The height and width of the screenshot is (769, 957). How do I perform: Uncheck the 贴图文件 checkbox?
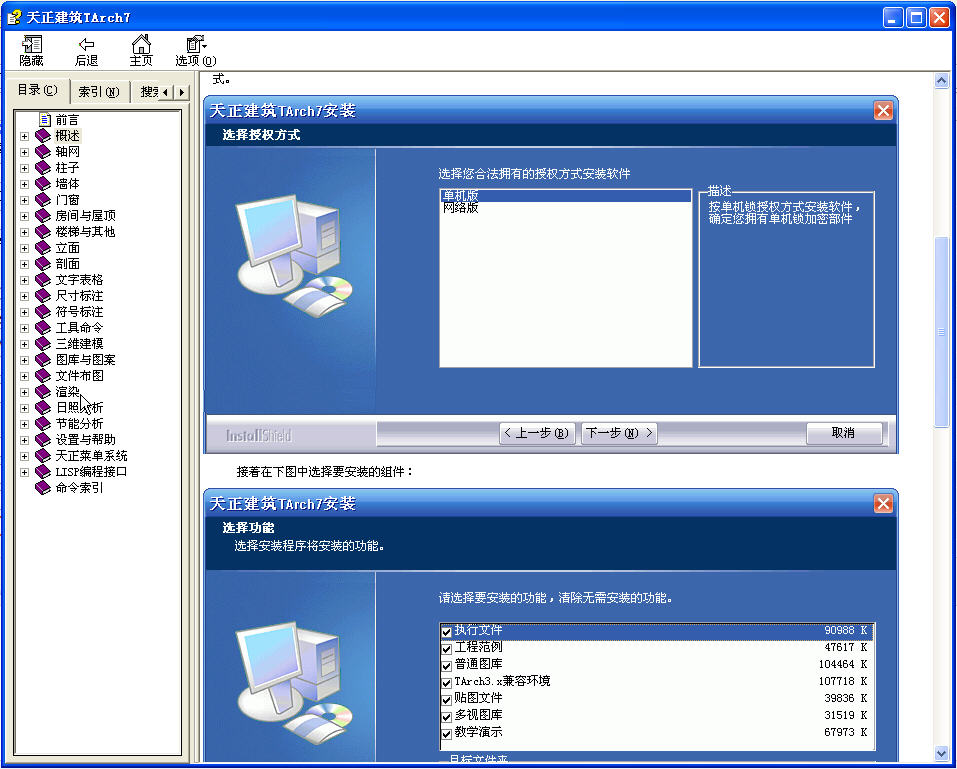click(446, 699)
